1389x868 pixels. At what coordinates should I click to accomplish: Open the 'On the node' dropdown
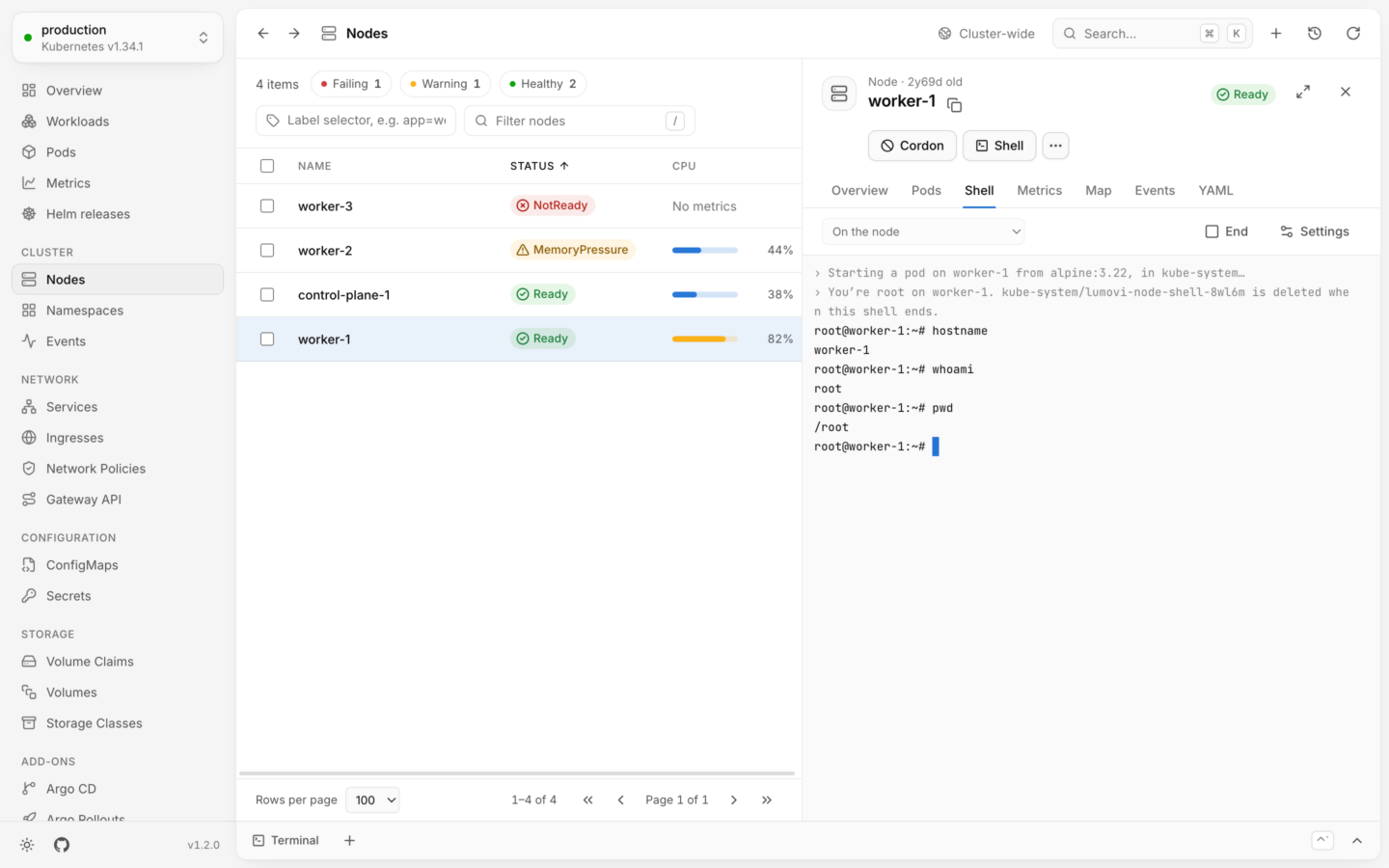pos(923,231)
